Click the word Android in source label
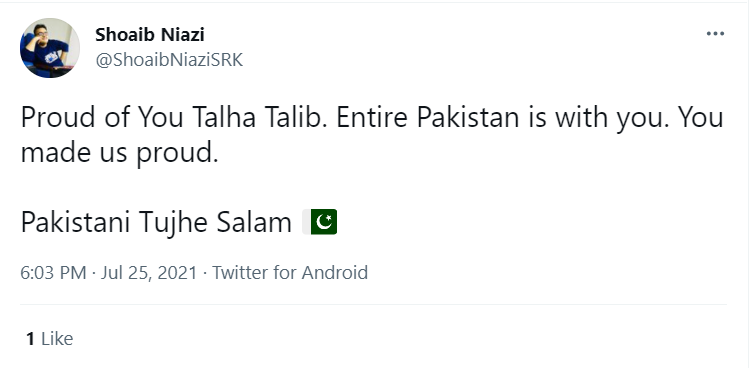The image size is (751, 368). 334,273
